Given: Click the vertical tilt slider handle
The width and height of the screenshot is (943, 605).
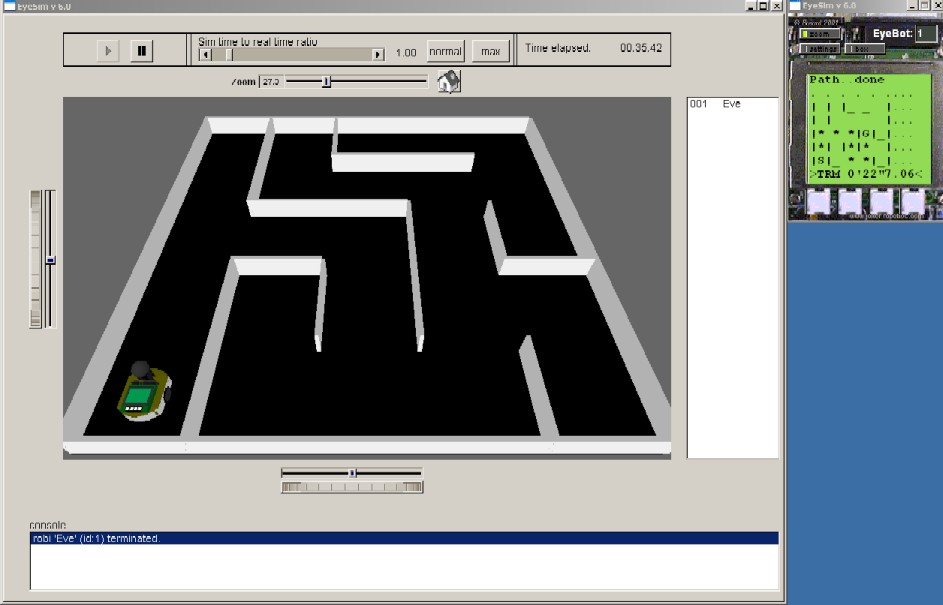Looking at the screenshot, I should (x=50, y=259).
